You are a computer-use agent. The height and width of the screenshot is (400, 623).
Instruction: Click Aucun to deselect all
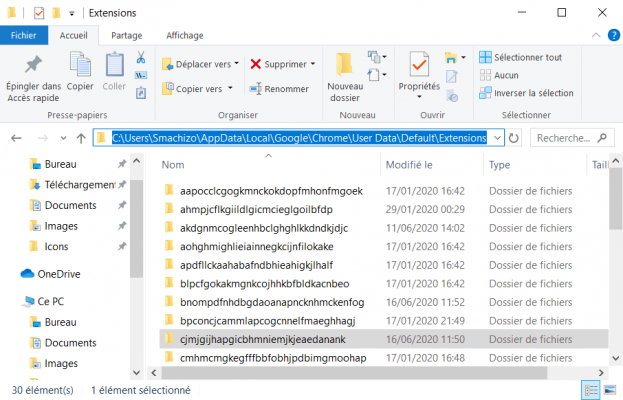click(x=499, y=75)
